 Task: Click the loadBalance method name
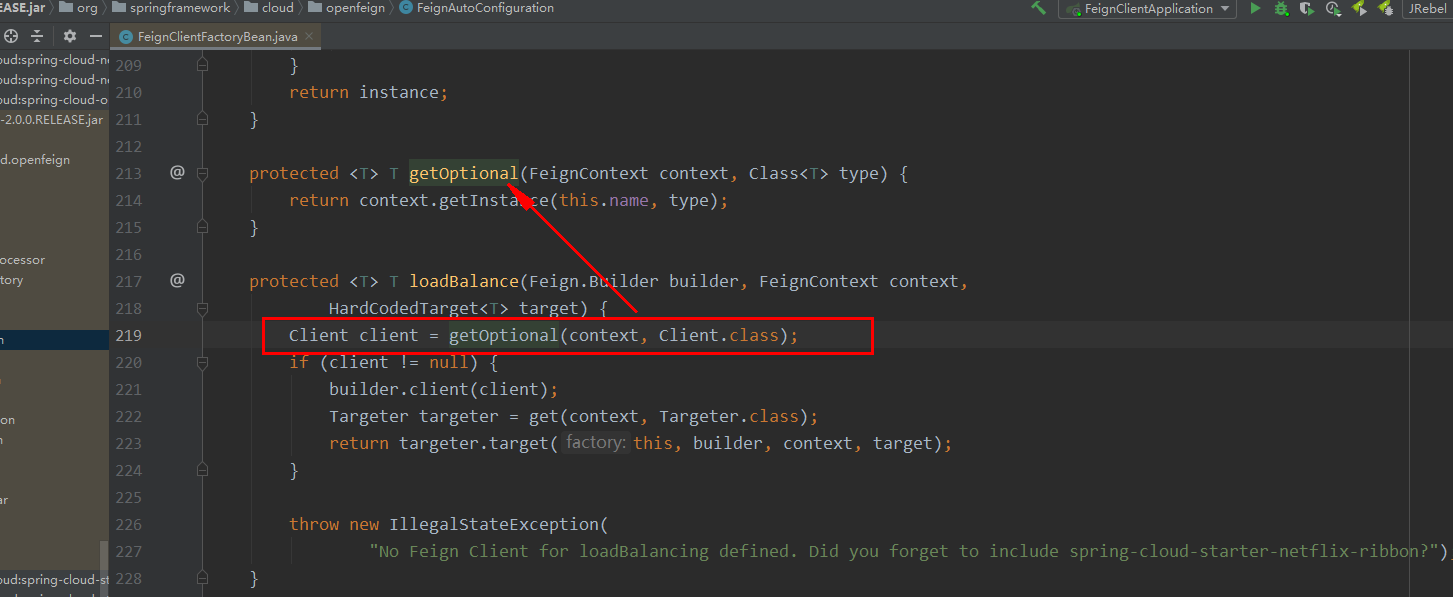[463, 281]
